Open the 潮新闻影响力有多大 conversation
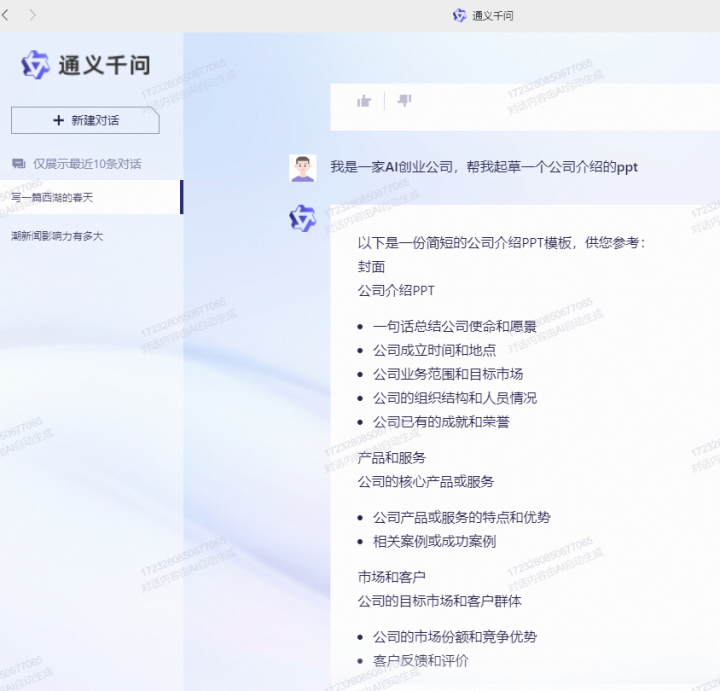The image size is (720, 691). tap(57, 236)
